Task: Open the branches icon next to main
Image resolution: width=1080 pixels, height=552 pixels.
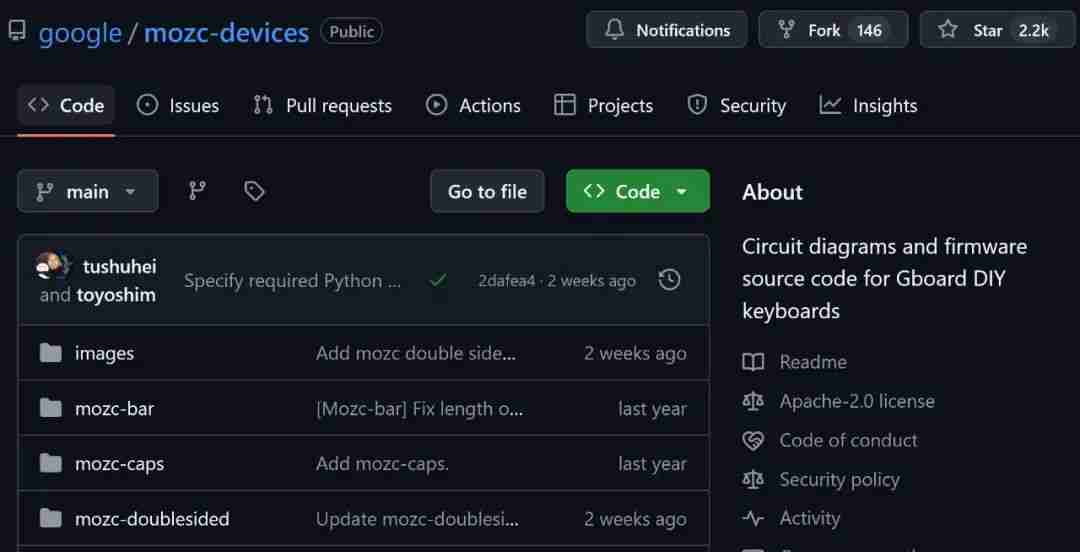Action: click(x=198, y=191)
